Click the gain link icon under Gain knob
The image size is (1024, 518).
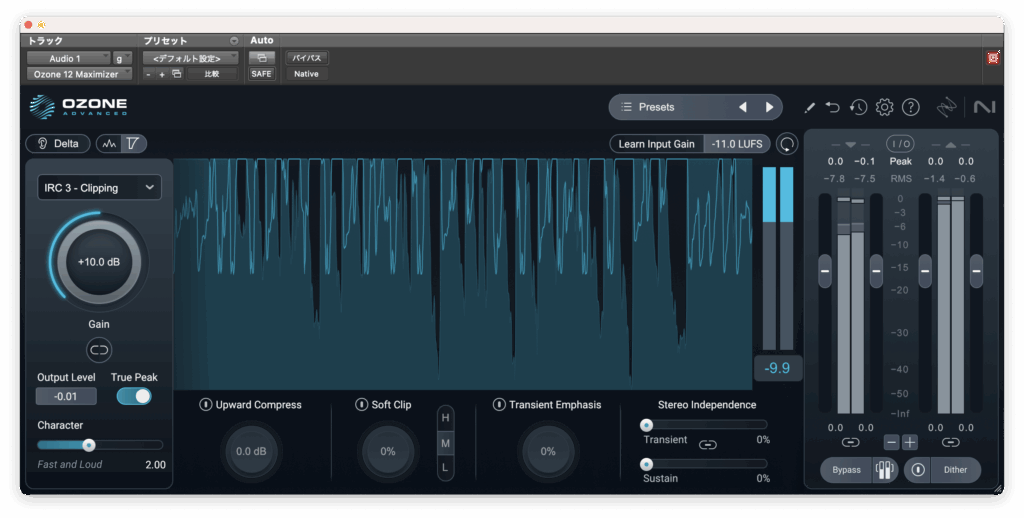[99, 349]
